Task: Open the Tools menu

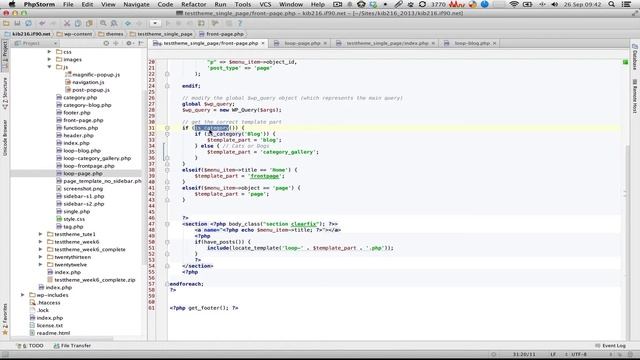Action: point(242,4)
